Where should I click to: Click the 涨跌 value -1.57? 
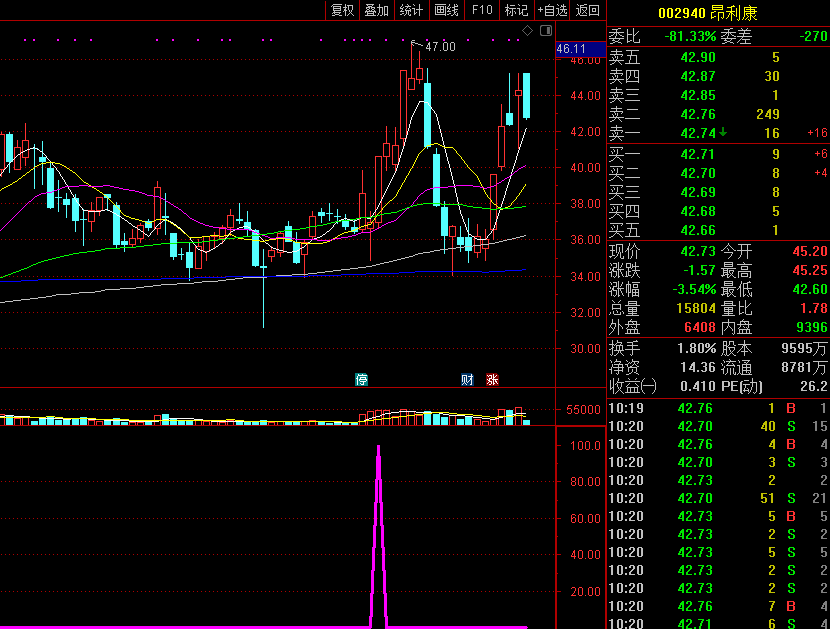point(699,271)
